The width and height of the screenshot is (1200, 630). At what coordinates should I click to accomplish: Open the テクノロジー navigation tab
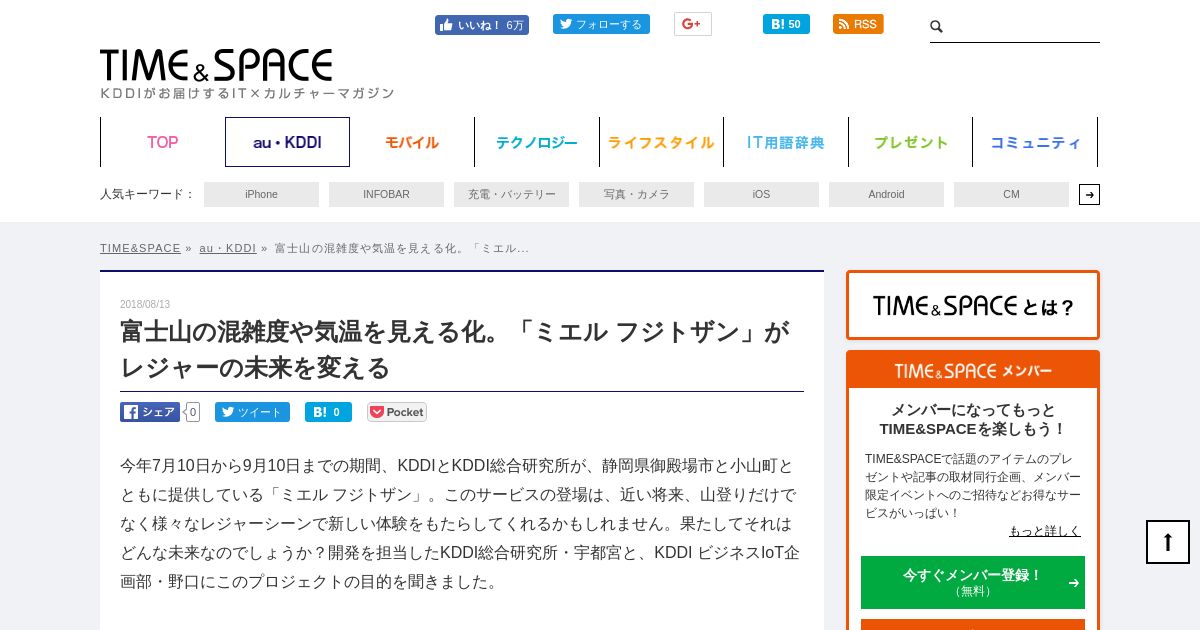[537, 142]
